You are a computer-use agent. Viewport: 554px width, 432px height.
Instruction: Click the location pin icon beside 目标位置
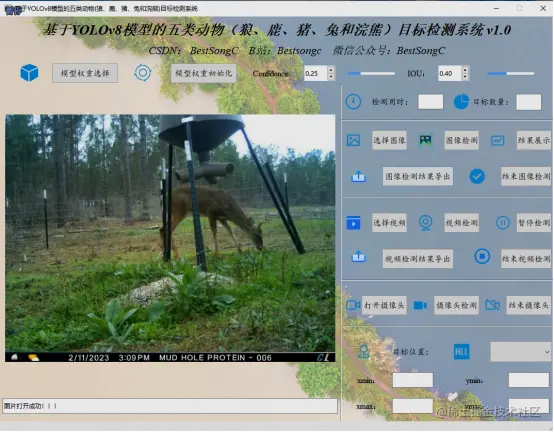[364, 351]
